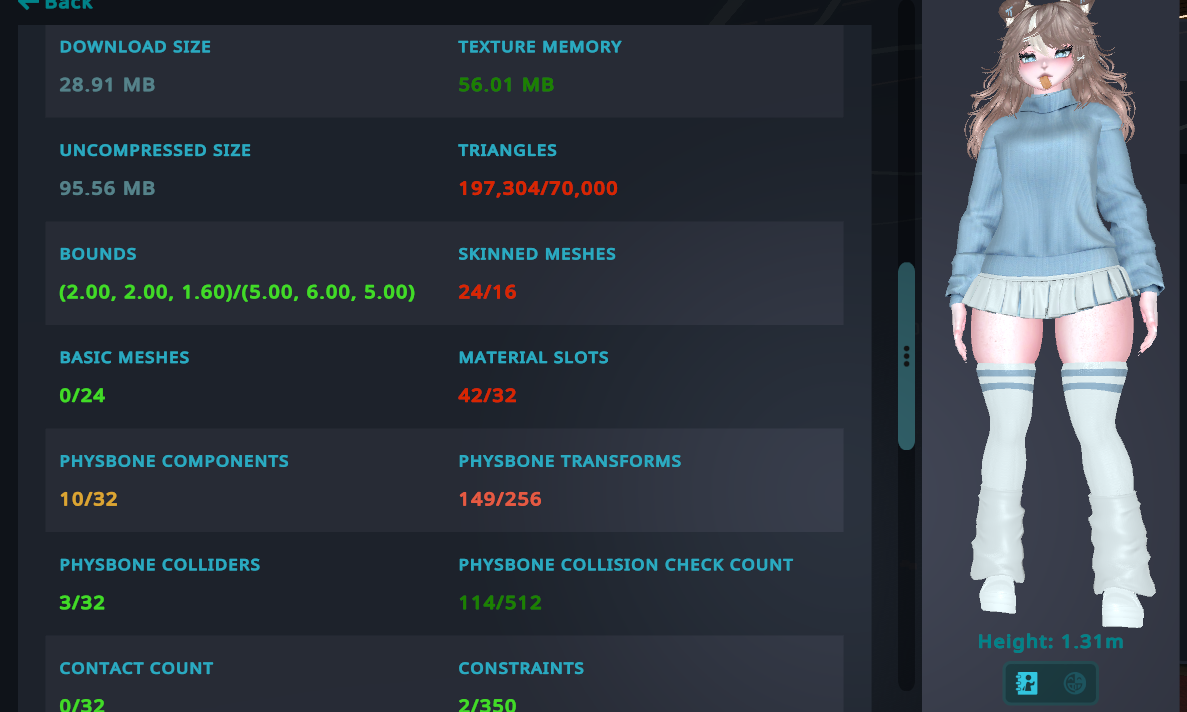Click the vertical scrollbar thumb

(x=906, y=356)
